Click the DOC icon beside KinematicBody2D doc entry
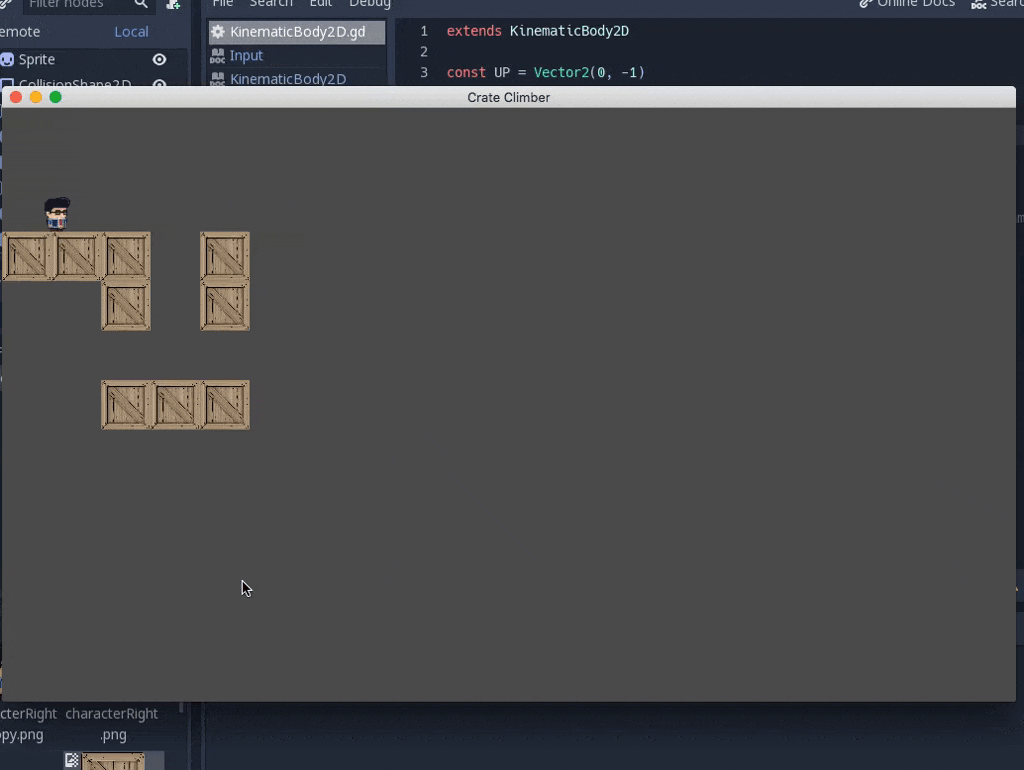Viewport: 1024px width, 770px height. point(218,79)
